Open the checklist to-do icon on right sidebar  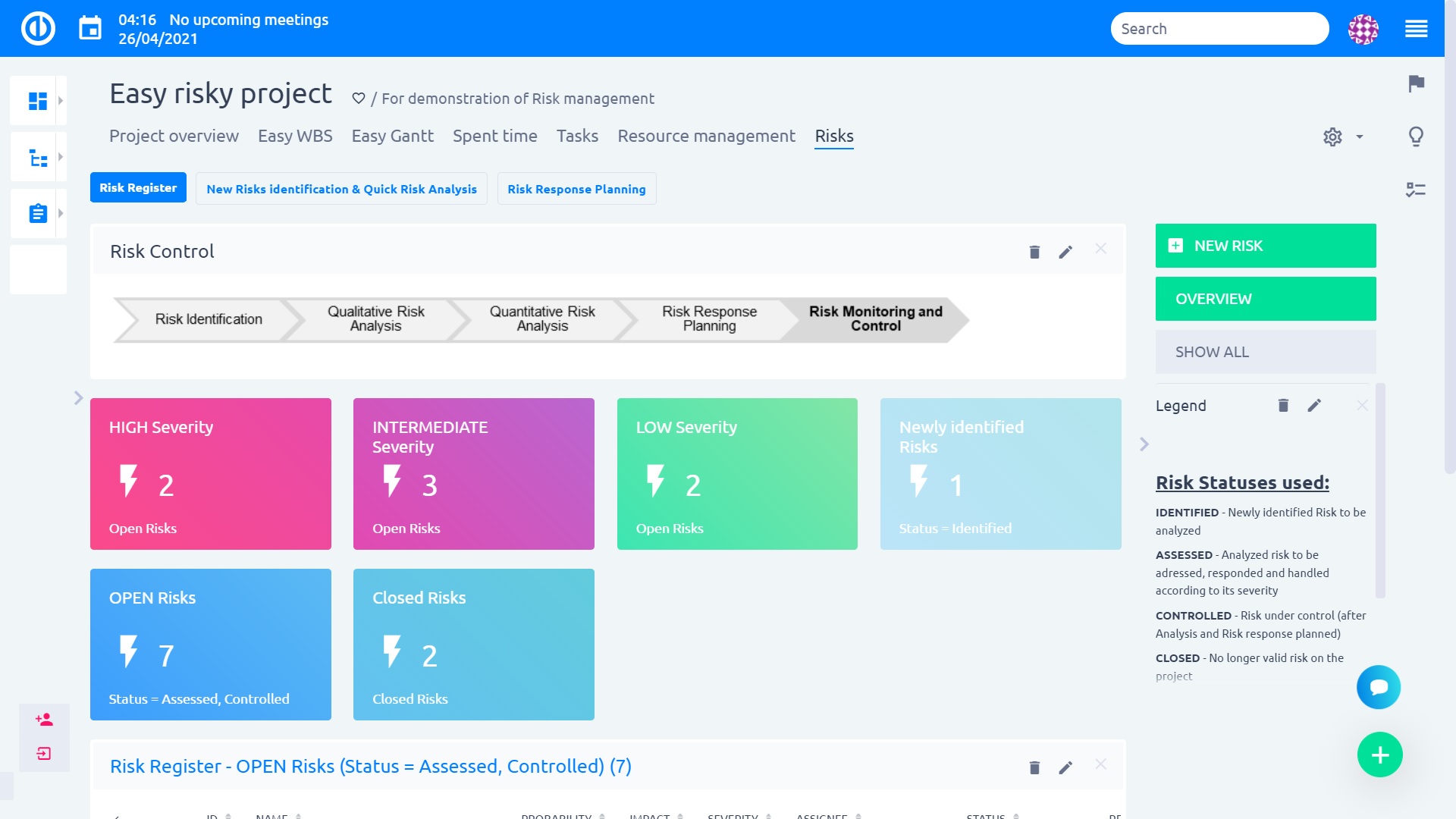pos(1416,190)
